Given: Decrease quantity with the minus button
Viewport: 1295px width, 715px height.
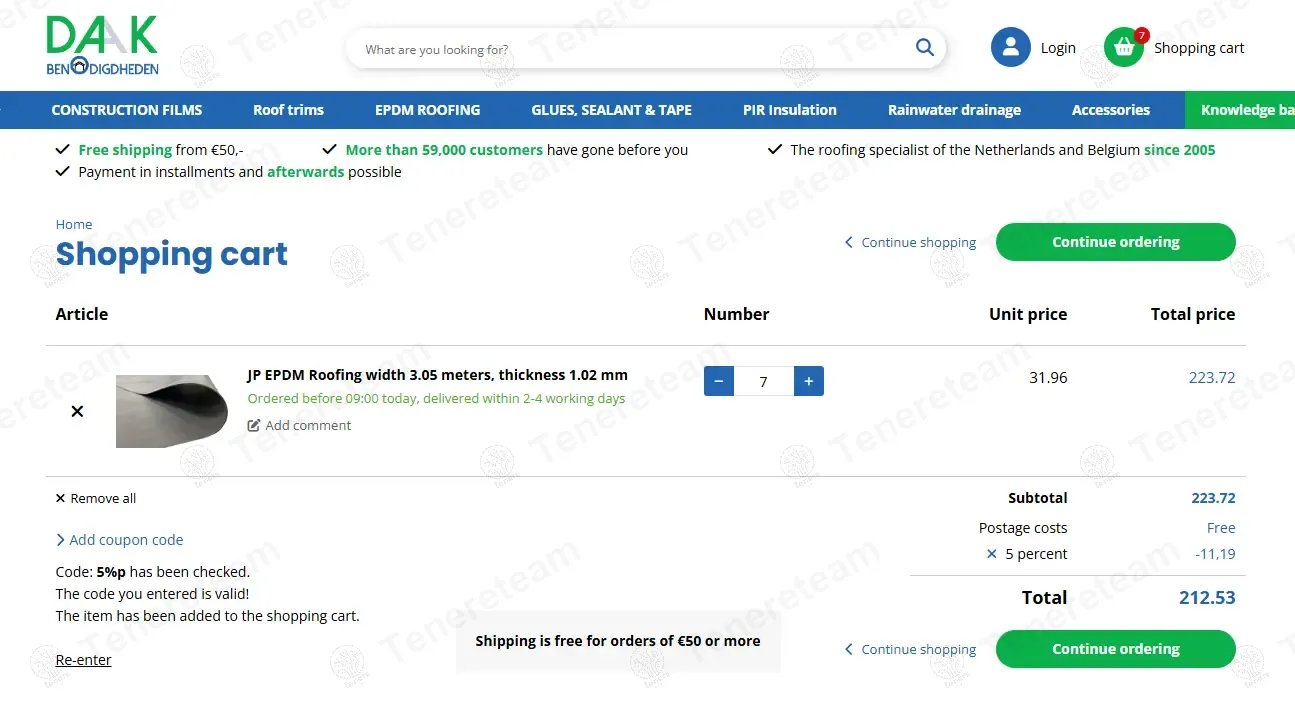Looking at the screenshot, I should [719, 381].
